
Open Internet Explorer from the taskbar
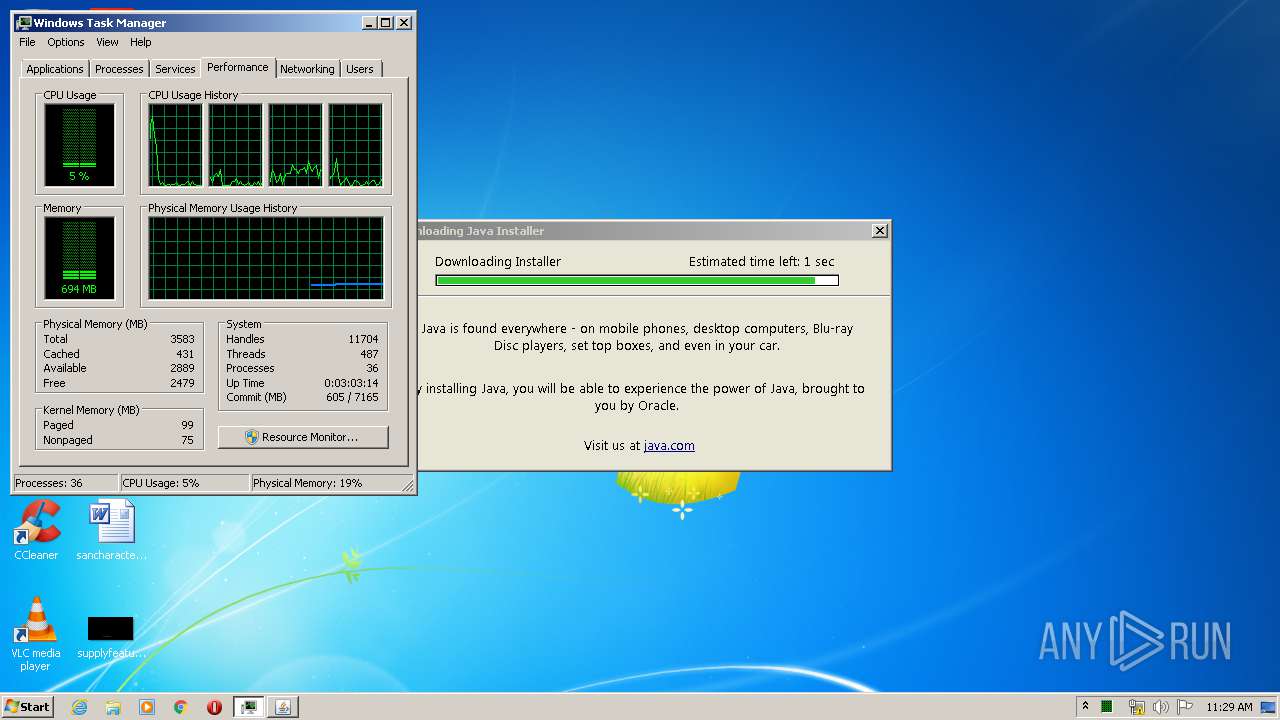tap(80, 707)
